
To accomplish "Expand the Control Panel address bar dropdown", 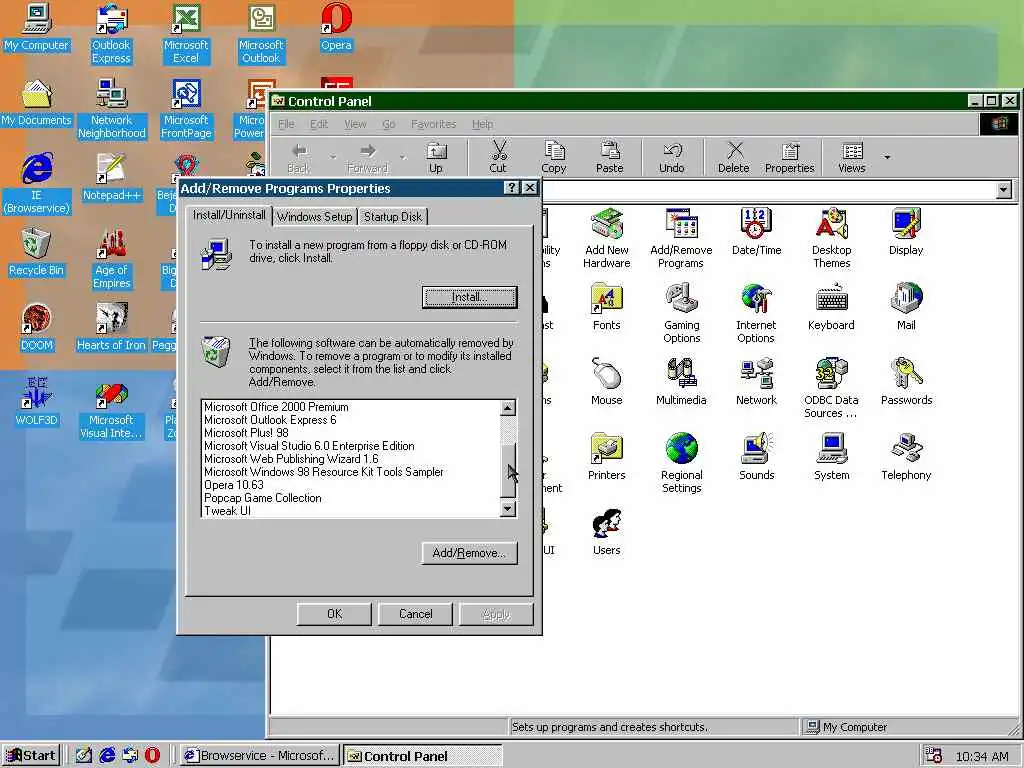I will coord(1004,190).
